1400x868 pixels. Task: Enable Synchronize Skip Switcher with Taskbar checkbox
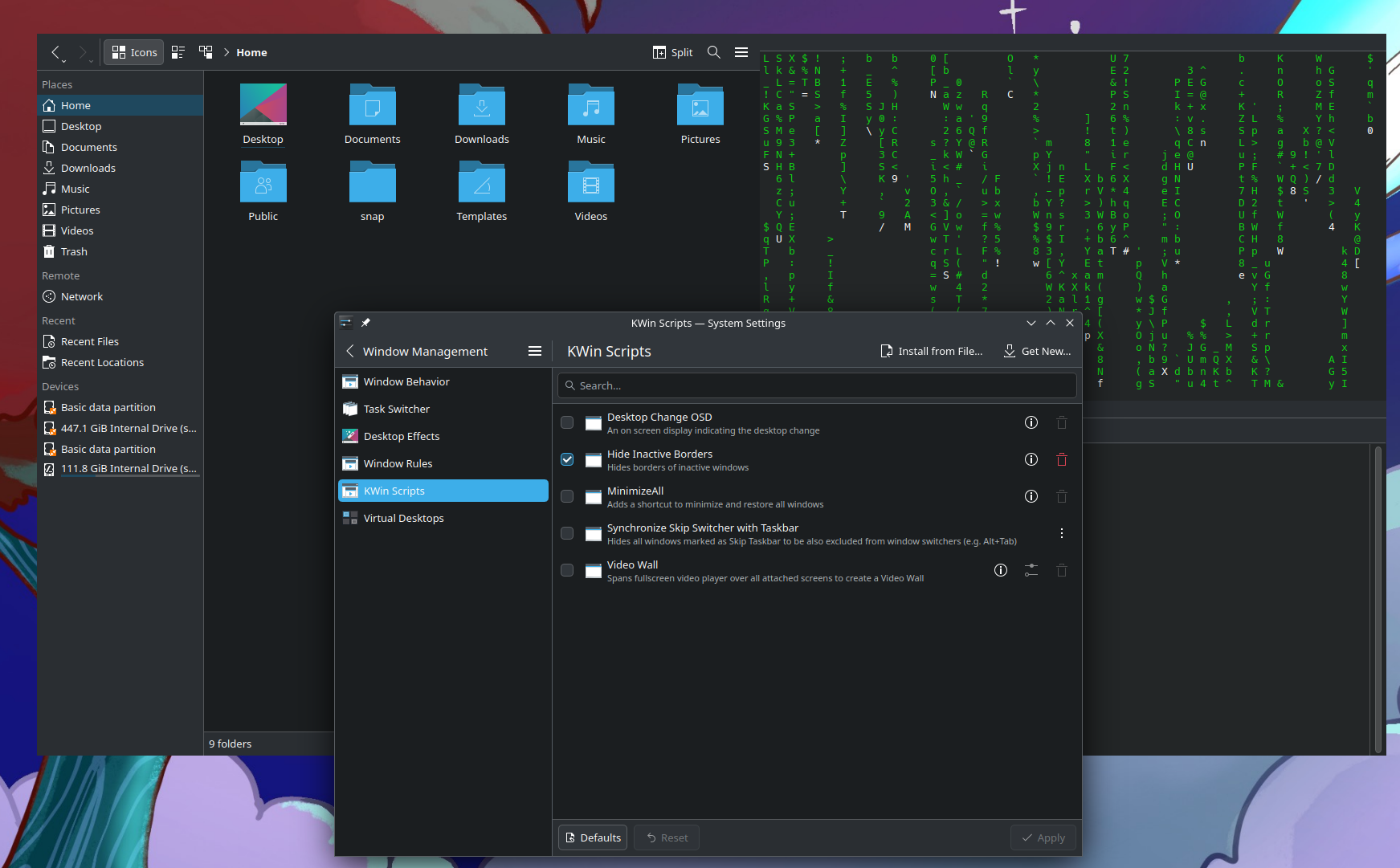click(567, 533)
